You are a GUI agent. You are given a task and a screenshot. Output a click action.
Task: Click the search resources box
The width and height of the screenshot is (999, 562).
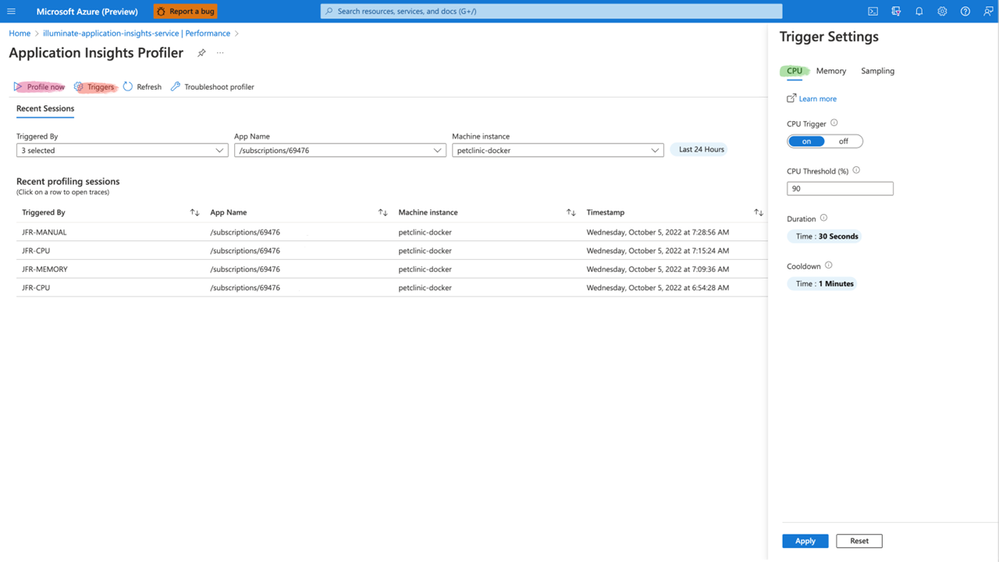click(x=551, y=11)
